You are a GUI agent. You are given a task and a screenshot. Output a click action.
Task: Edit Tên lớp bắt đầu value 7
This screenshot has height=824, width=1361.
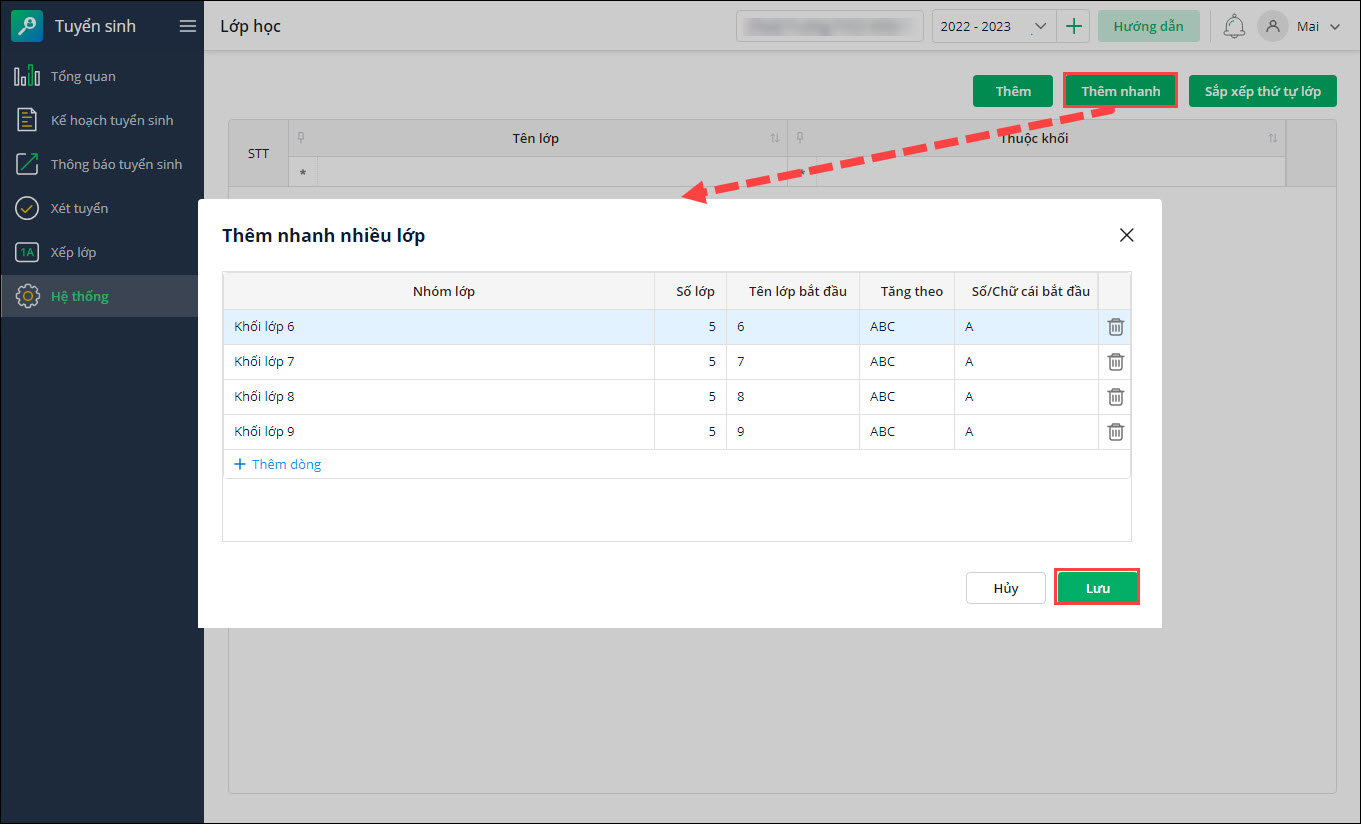tap(793, 362)
